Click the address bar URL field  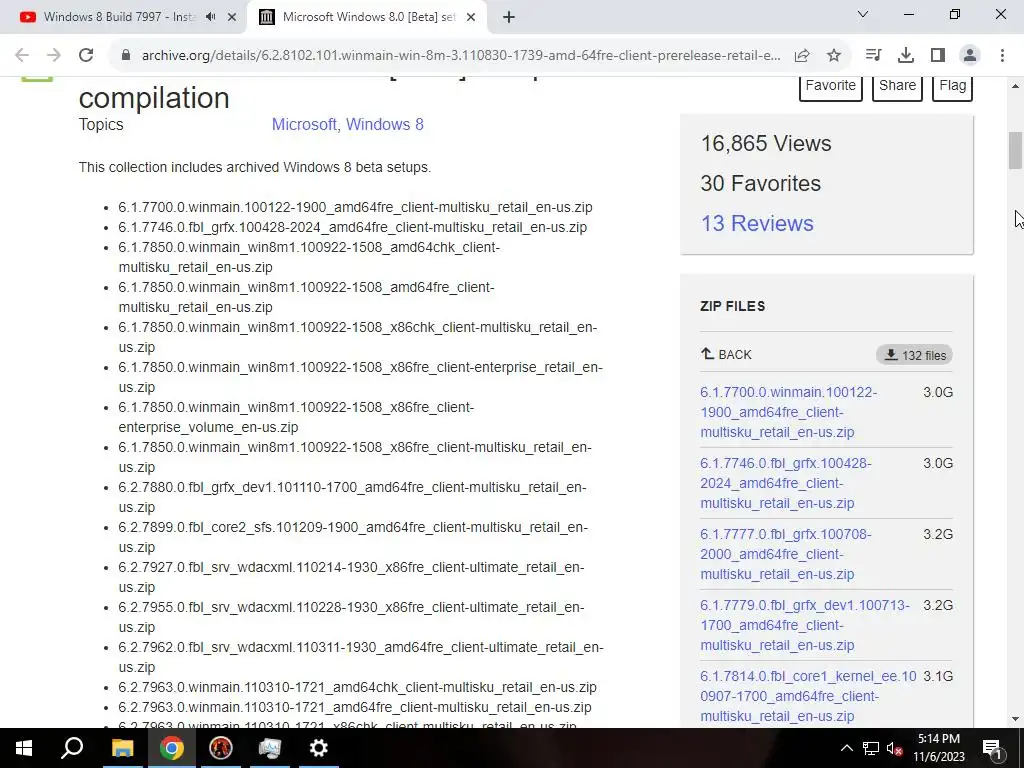pyautogui.click(x=460, y=56)
